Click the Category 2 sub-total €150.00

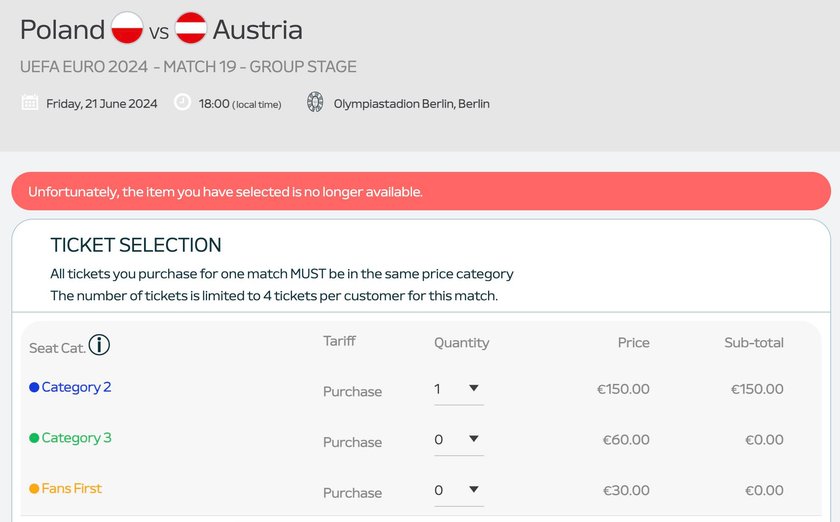coord(757,389)
